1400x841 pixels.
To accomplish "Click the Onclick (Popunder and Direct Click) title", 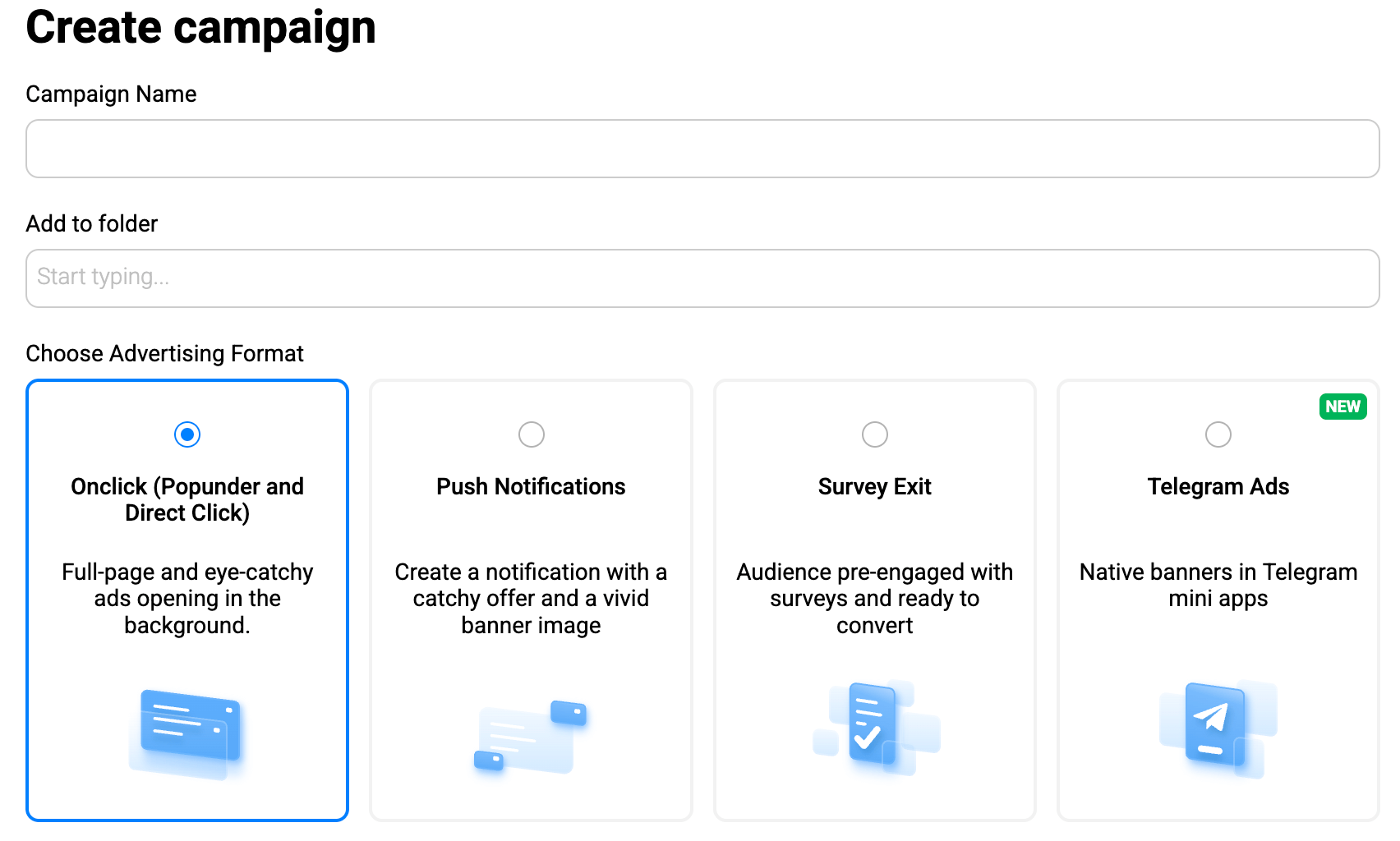I will coord(187,499).
